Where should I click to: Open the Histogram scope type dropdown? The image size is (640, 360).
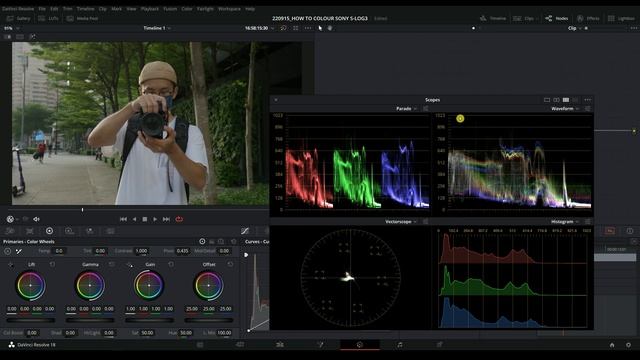point(565,222)
